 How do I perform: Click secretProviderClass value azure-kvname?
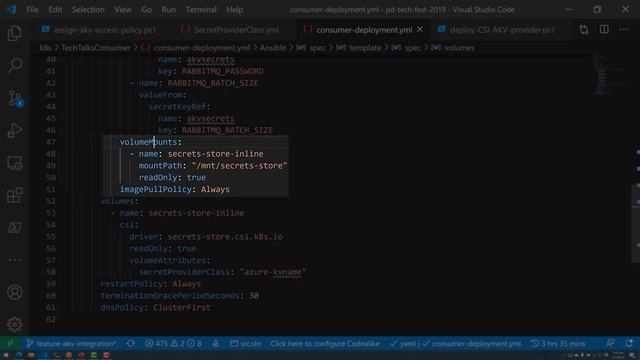pyautogui.click(x=273, y=272)
